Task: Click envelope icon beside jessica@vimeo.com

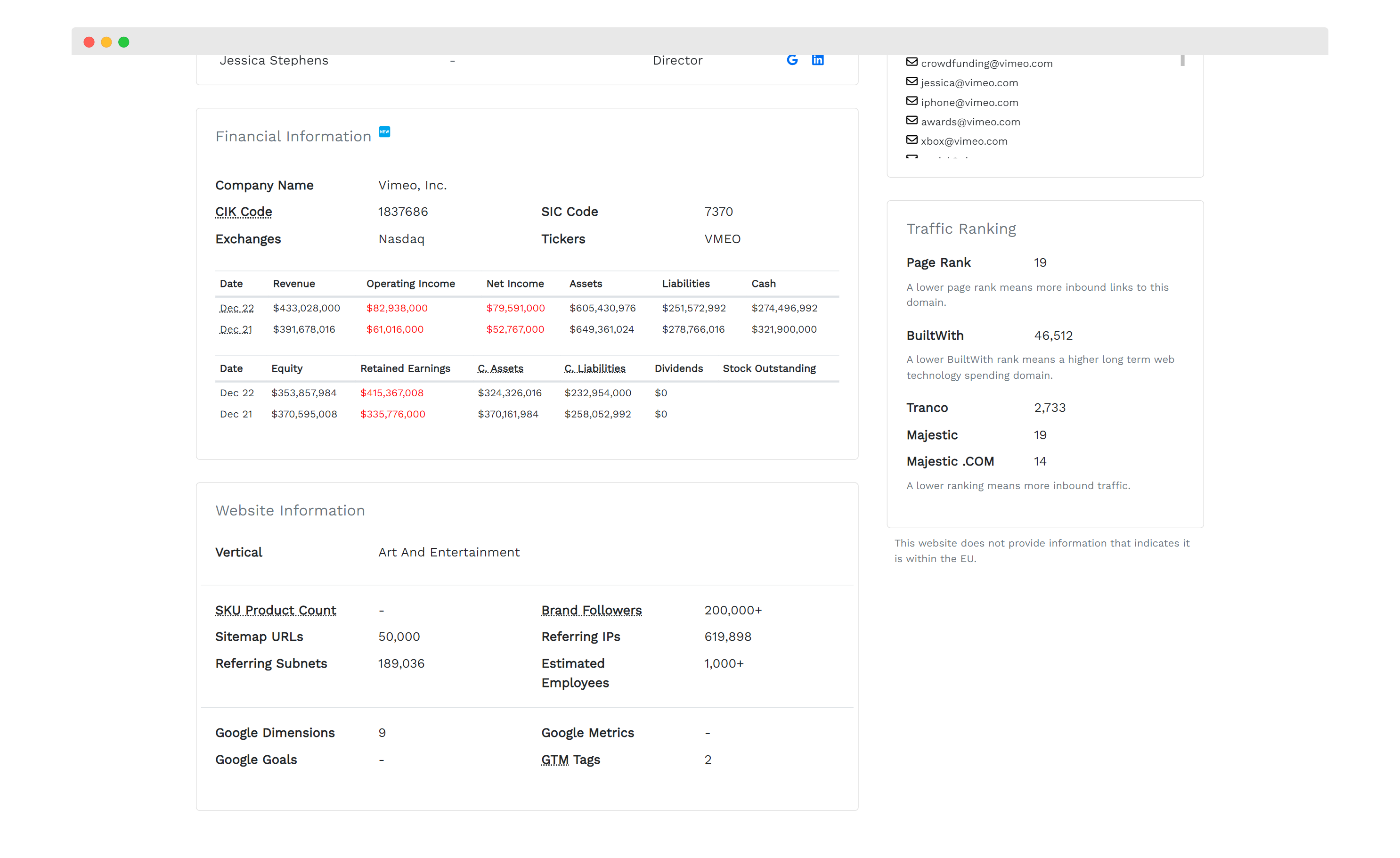Action: [x=912, y=81]
